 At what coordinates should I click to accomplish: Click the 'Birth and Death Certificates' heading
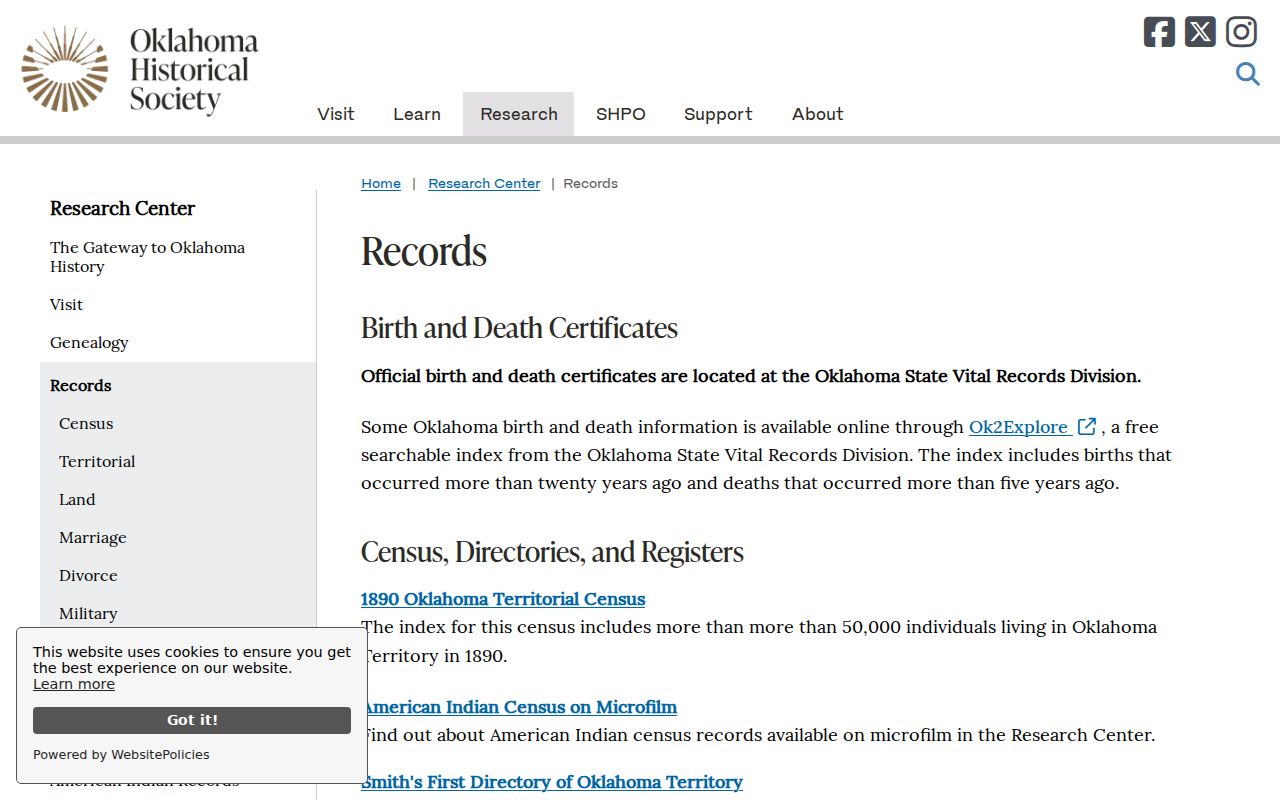[519, 328]
